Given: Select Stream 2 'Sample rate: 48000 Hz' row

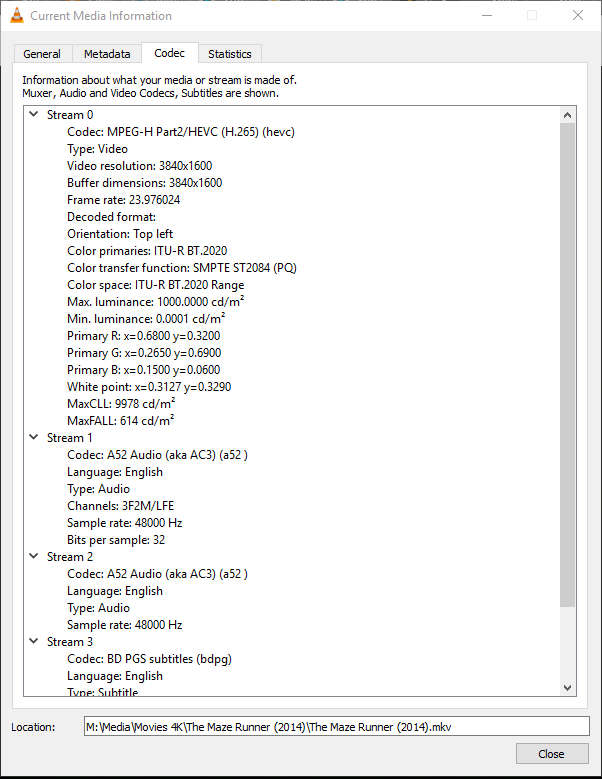Looking at the screenshot, I should [x=125, y=624].
